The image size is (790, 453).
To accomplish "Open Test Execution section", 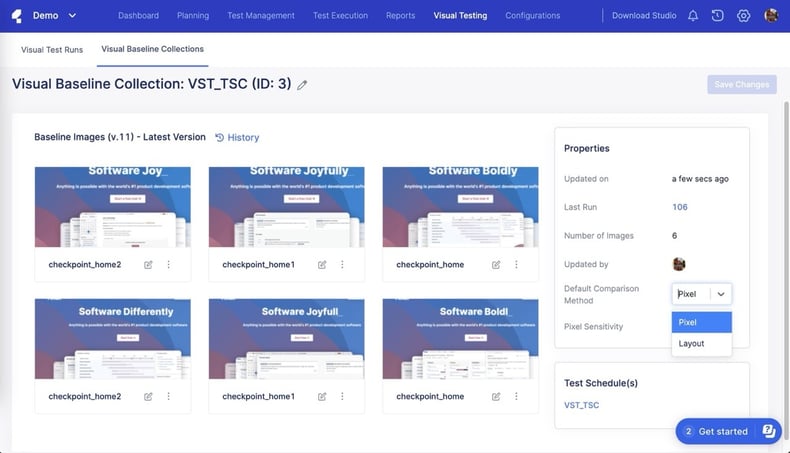I will 341,16.
